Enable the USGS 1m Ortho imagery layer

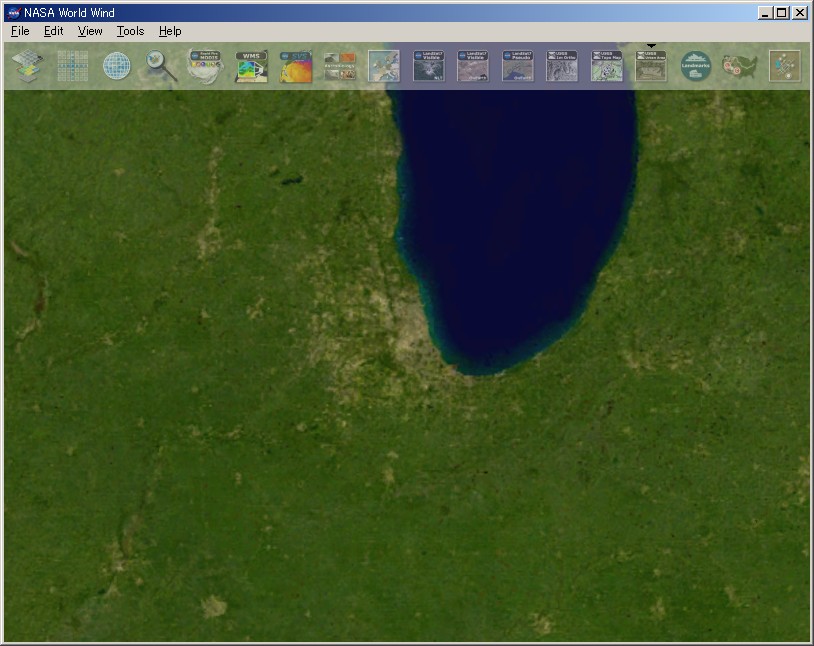click(561, 66)
